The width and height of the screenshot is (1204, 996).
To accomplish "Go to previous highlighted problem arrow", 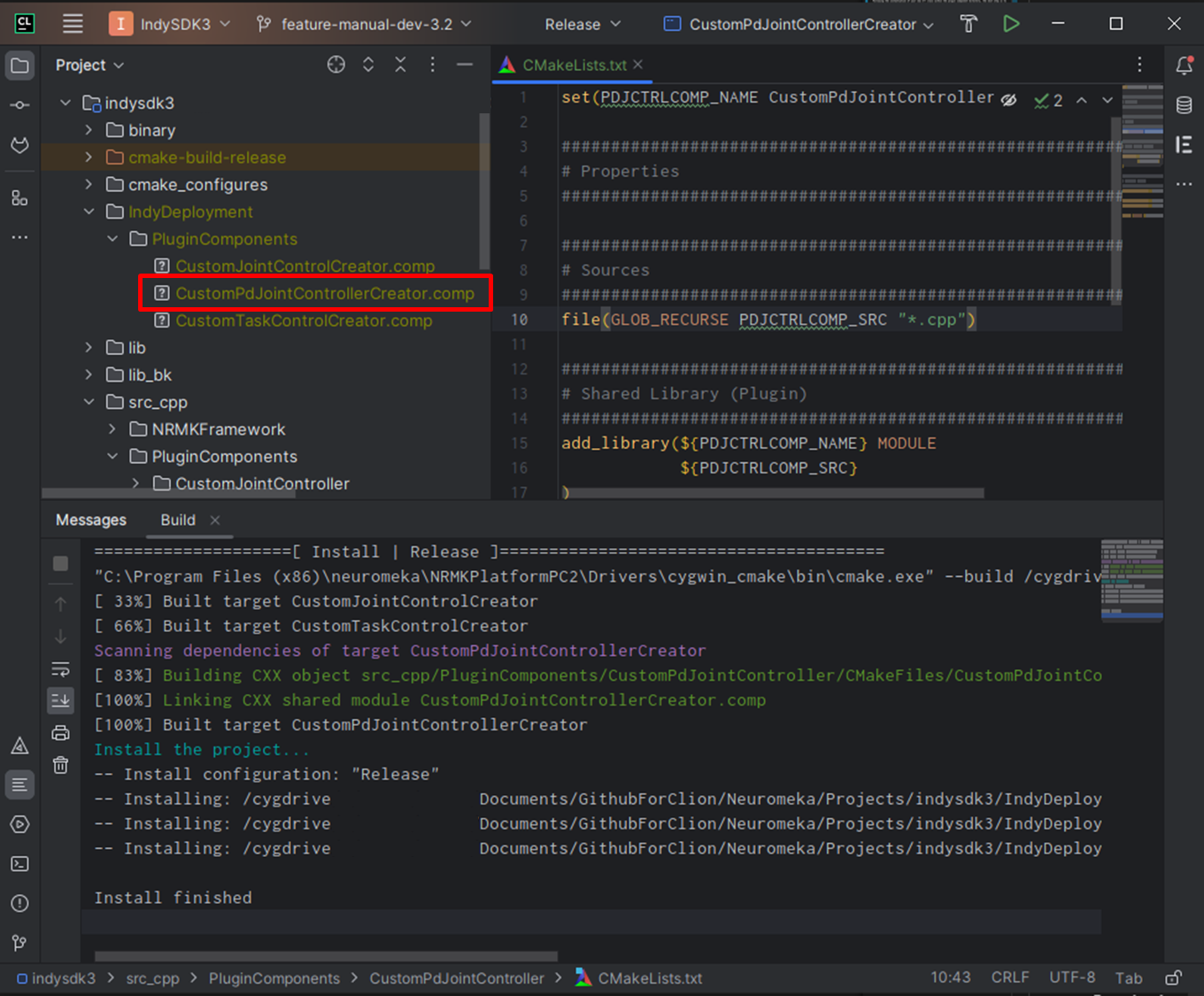I will [1082, 100].
